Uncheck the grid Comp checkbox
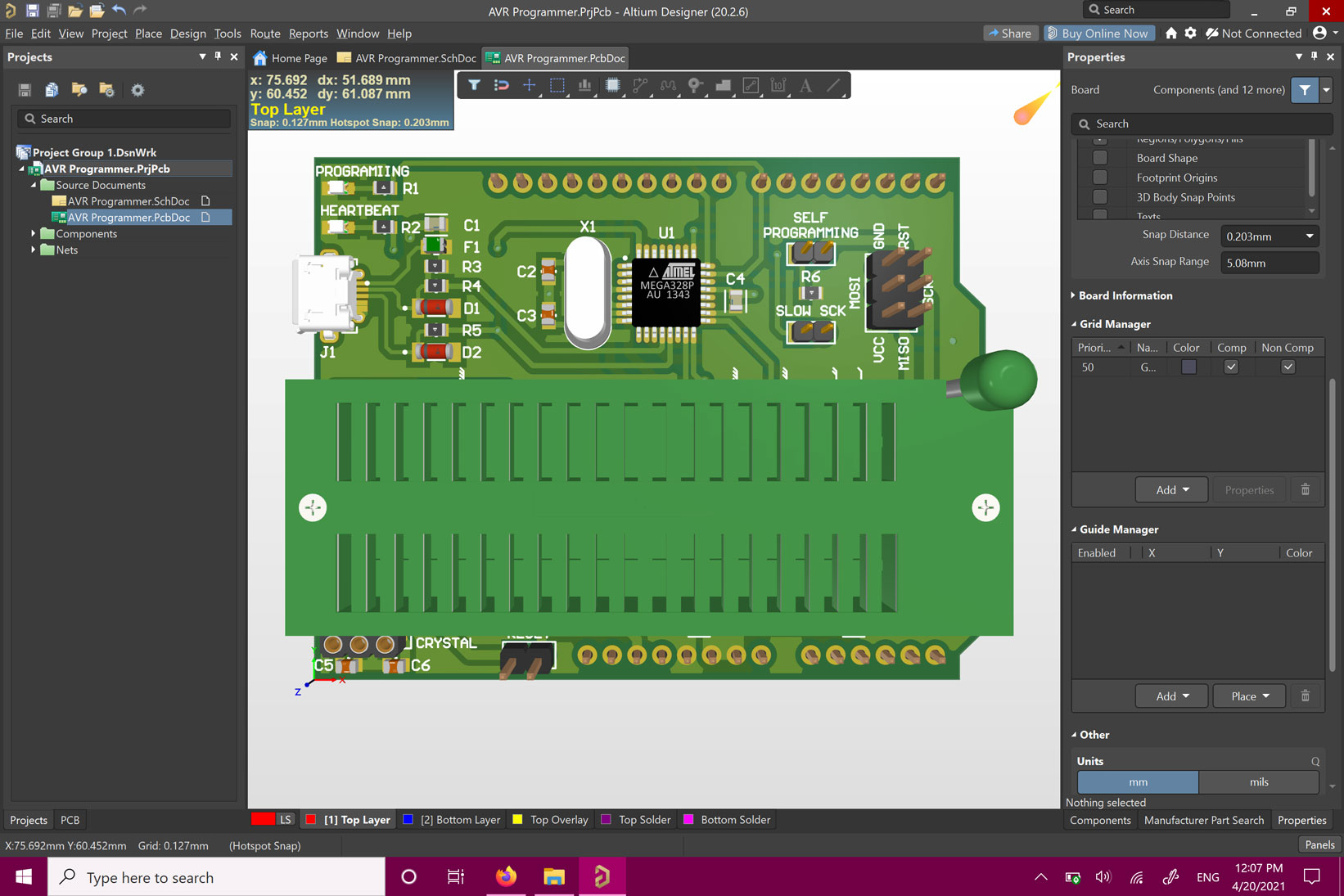This screenshot has height=896, width=1344. [1231, 367]
